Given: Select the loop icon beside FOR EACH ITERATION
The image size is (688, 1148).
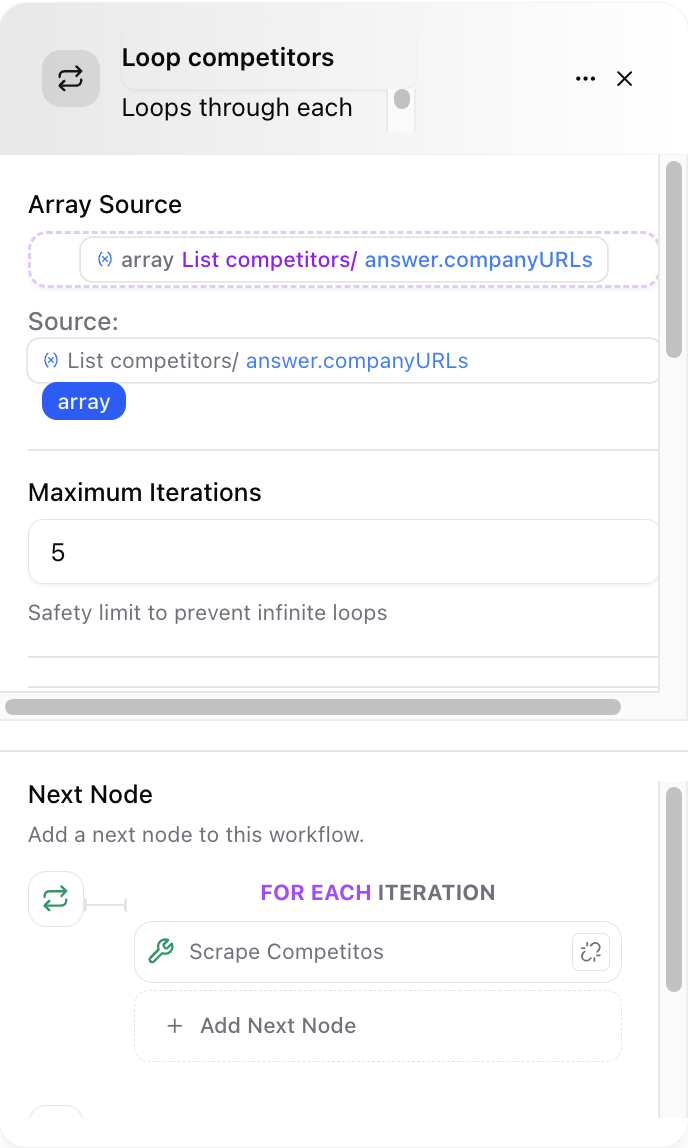Looking at the screenshot, I should (x=56, y=898).
